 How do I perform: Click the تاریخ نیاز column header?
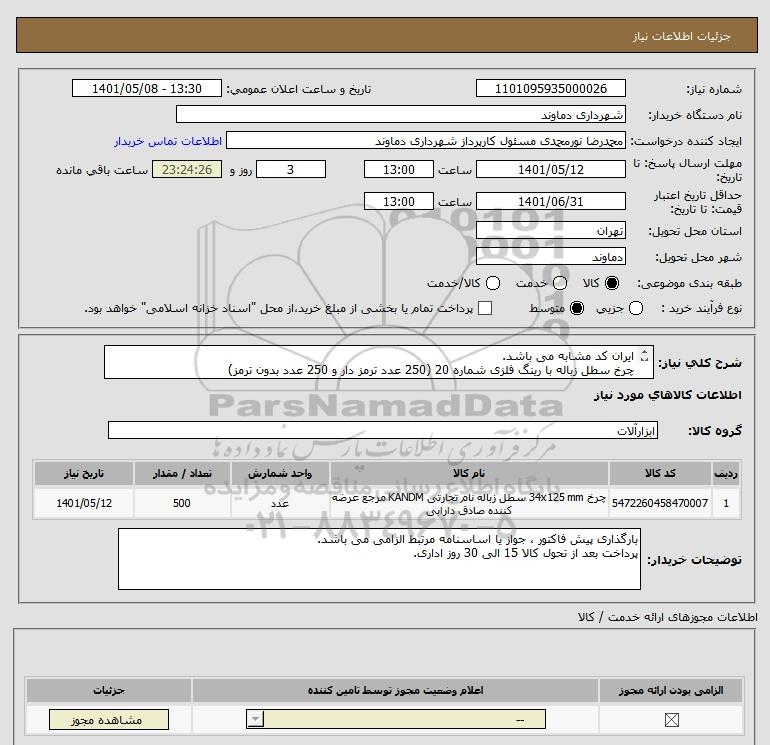(84, 473)
